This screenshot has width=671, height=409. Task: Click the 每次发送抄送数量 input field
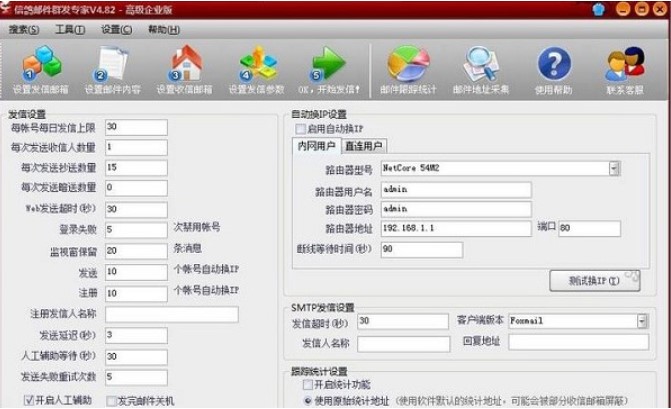tap(136, 168)
